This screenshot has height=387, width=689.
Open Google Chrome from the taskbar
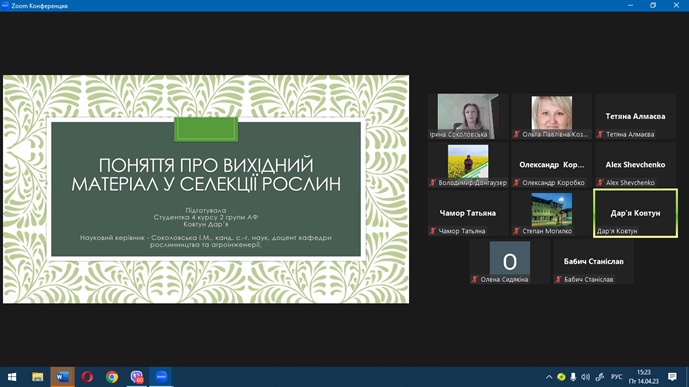point(112,377)
